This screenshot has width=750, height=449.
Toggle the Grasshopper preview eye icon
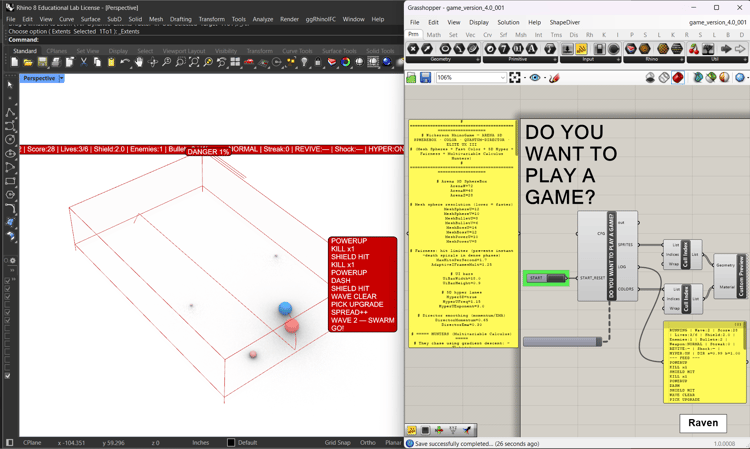(x=535, y=77)
